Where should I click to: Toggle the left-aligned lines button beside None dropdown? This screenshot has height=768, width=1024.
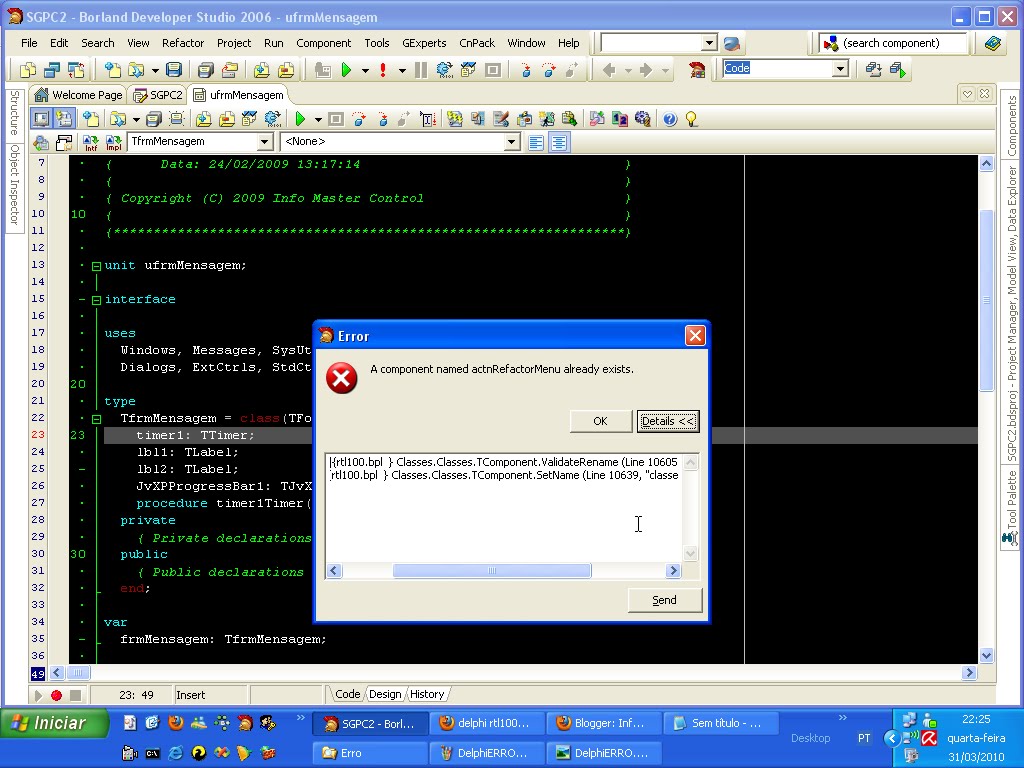click(x=536, y=142)
